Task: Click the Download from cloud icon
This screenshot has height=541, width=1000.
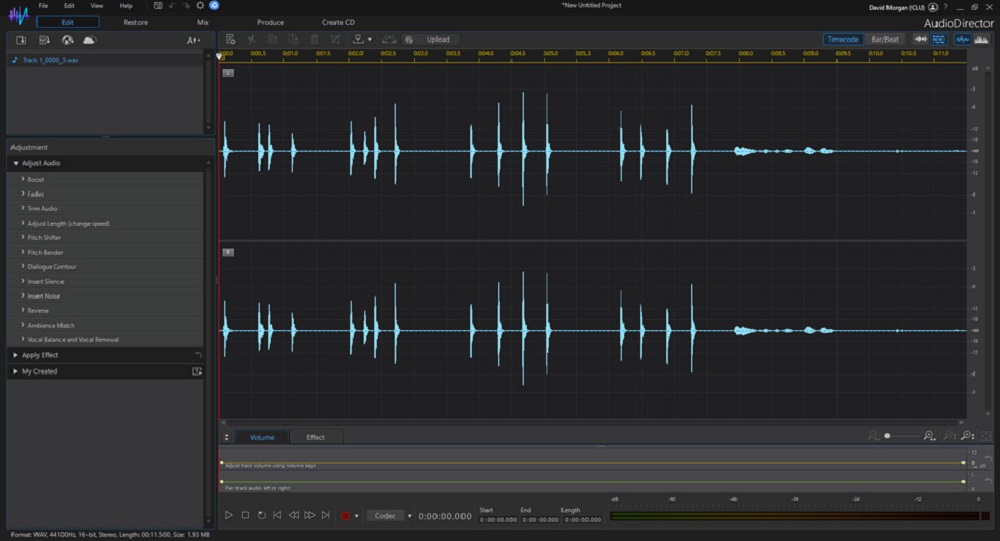Action: pyautogui.click(x=90, y=40)
